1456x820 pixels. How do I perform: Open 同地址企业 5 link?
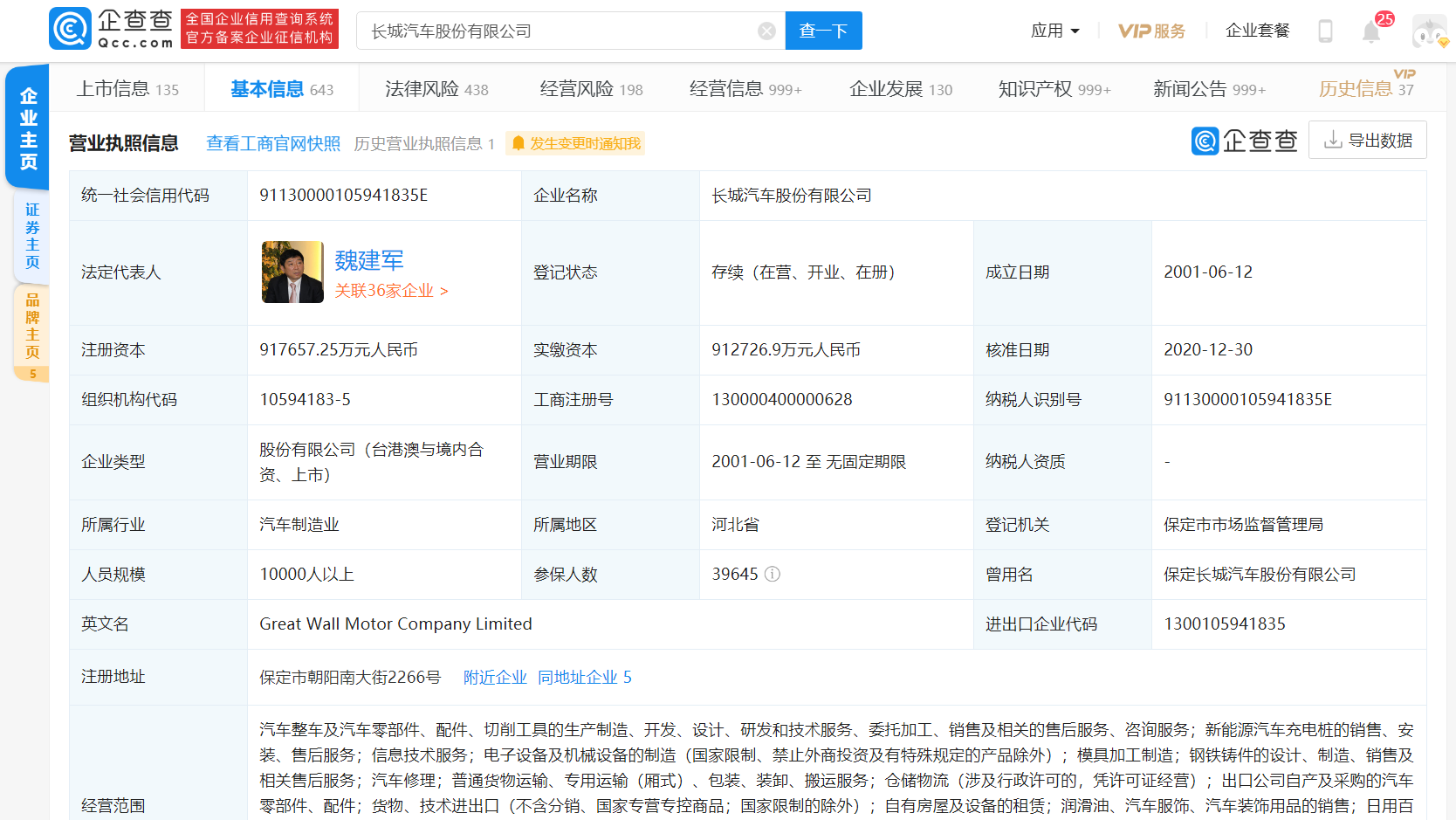[x=585, y=678]
